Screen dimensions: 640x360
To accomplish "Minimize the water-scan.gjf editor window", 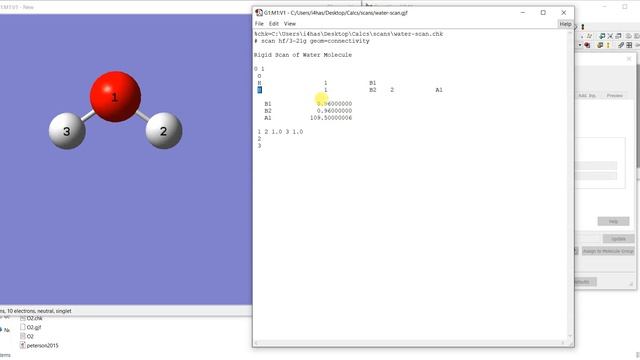I will point(523,13).
